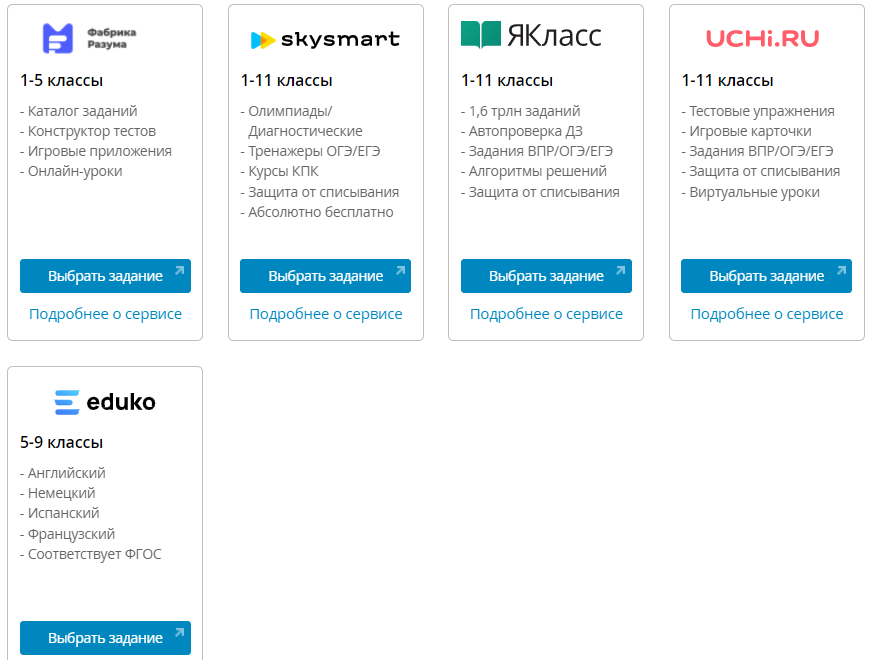Open 'Подробнее о сервисе' for skysmart
The width and height of the screenshot is (875, 660).
(x=326, y=314)
